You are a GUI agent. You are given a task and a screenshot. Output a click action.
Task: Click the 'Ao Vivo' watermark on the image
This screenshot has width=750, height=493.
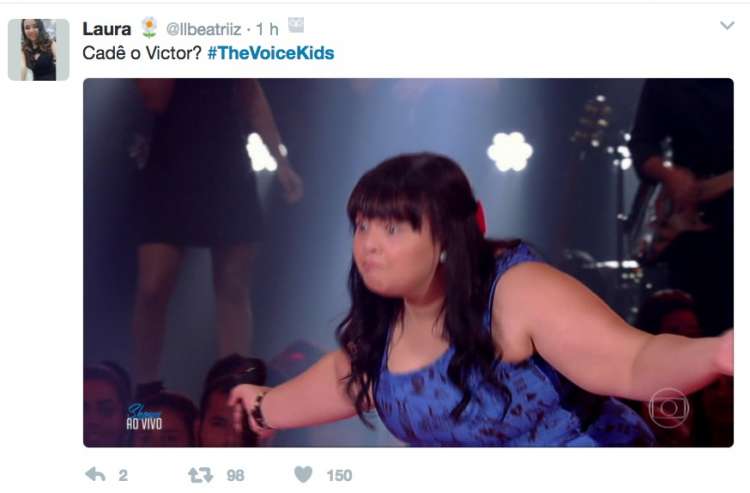pyautogui.click(x=144, y=417)
